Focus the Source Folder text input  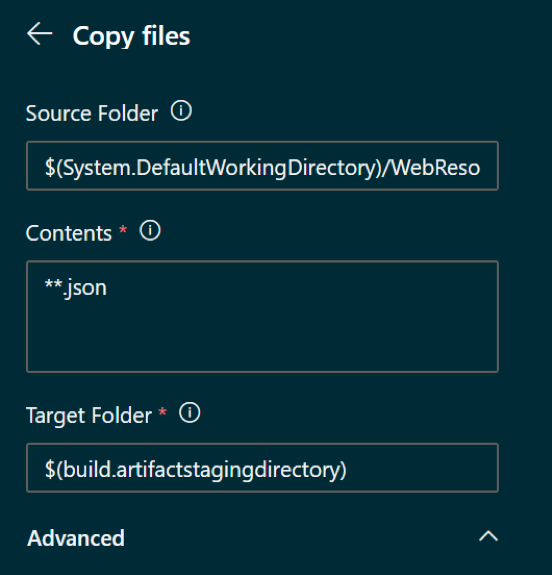pyautogui.click(x=262, y=166)
